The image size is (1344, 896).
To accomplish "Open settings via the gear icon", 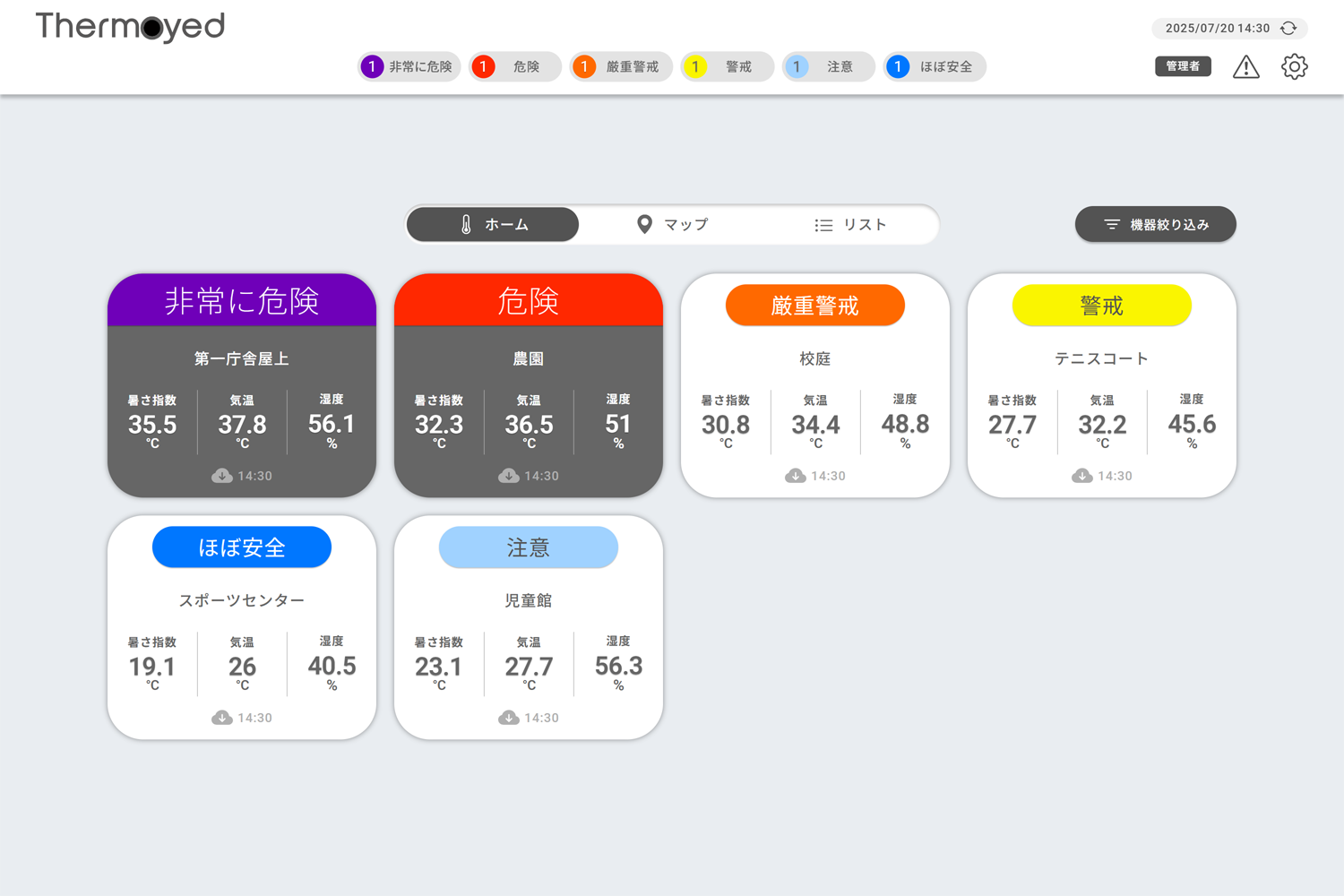I will [1294, 67].
